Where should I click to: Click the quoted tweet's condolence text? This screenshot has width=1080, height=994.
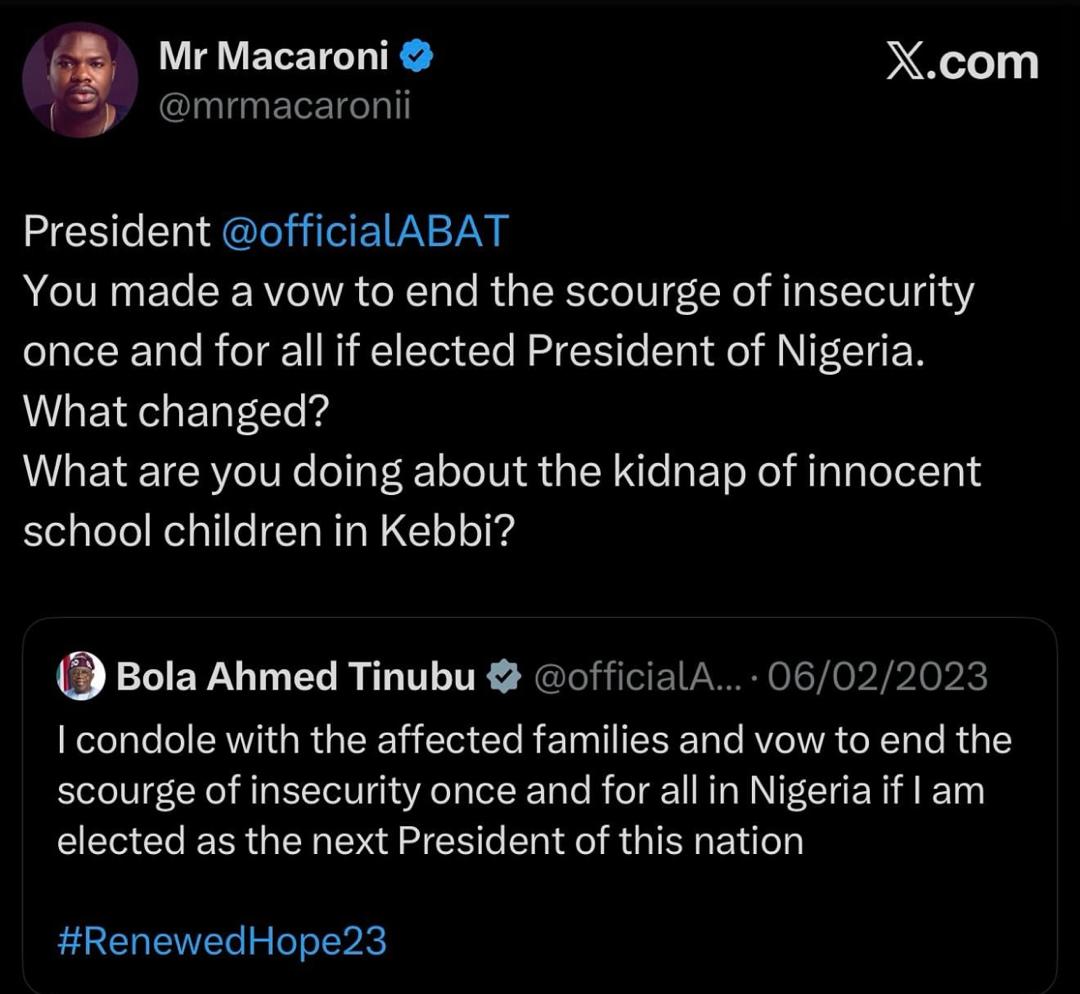click(530, 790)
